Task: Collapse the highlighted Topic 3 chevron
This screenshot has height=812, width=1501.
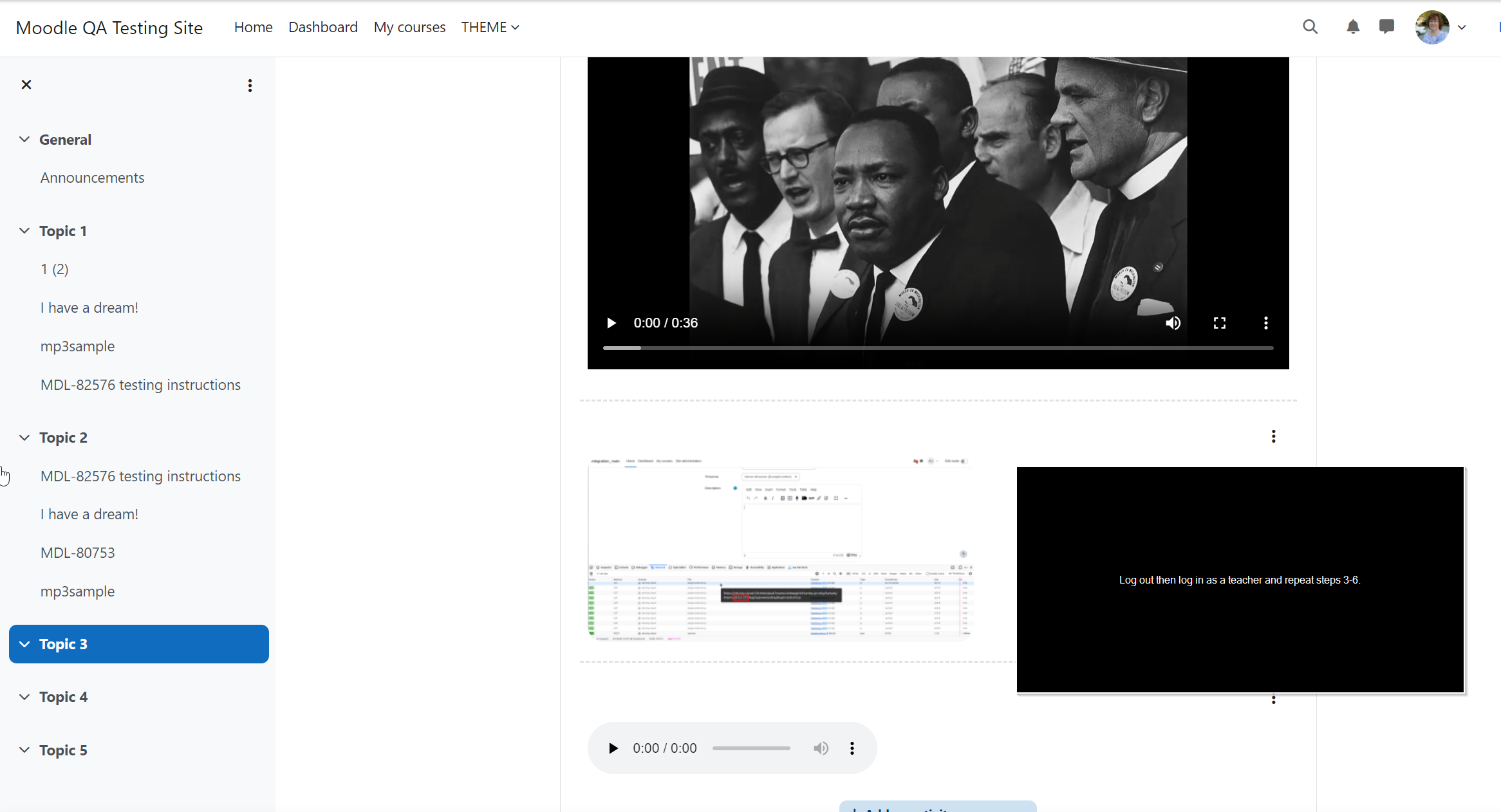Action: tap(24, 644)
